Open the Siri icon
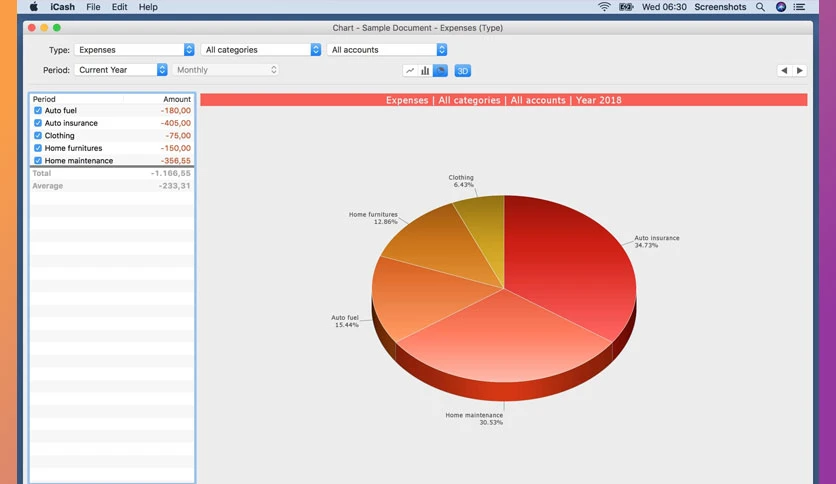This screenshot has height=484, width=836. click(781, 7)
